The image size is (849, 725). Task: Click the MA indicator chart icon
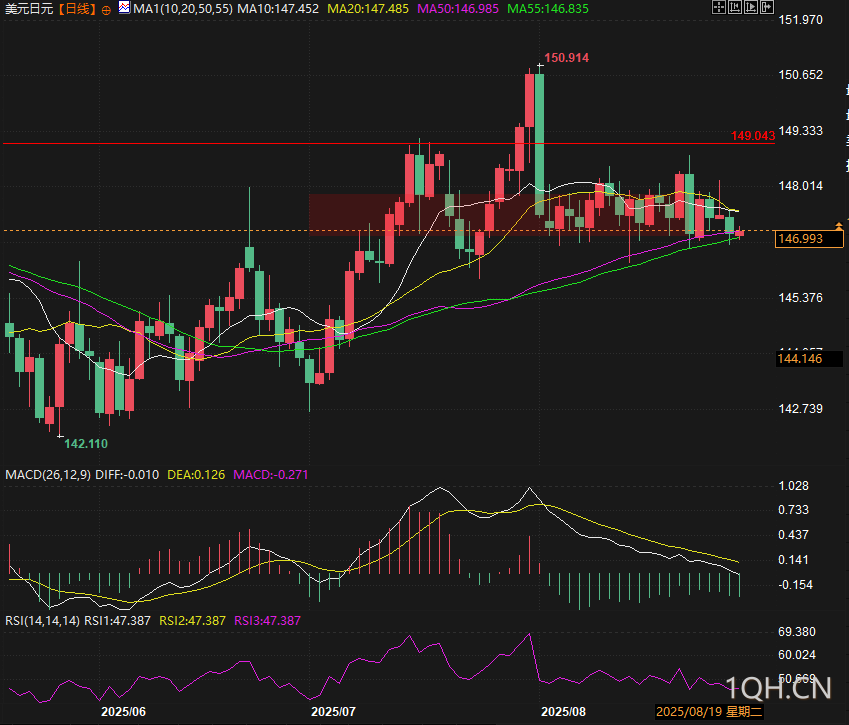122,8
